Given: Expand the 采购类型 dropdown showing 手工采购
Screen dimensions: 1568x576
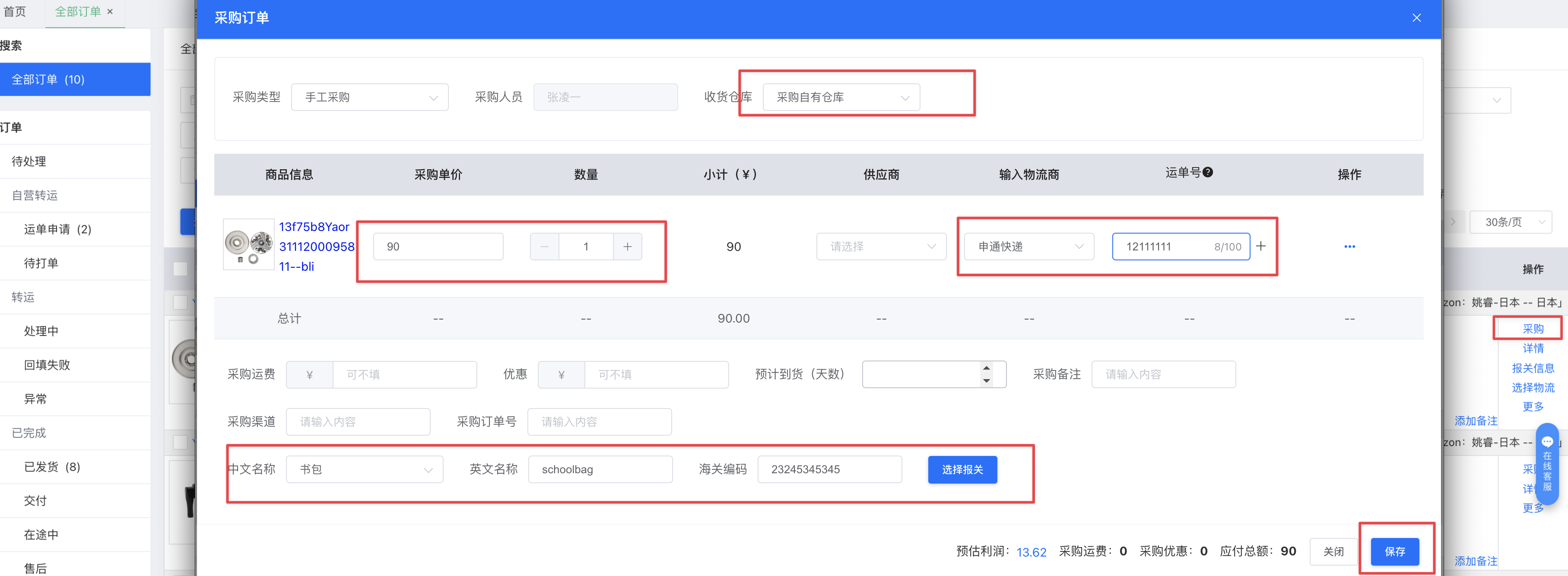Looking at the screenshot, I should [369, 97].
